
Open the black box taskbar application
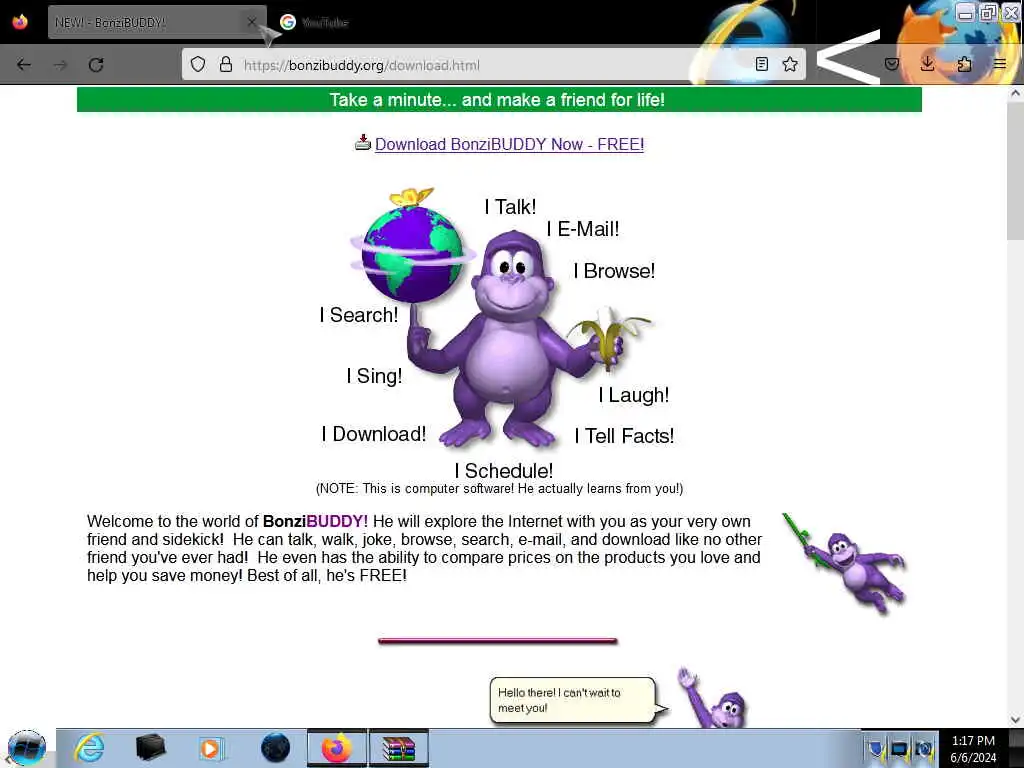tap(150, 748)
